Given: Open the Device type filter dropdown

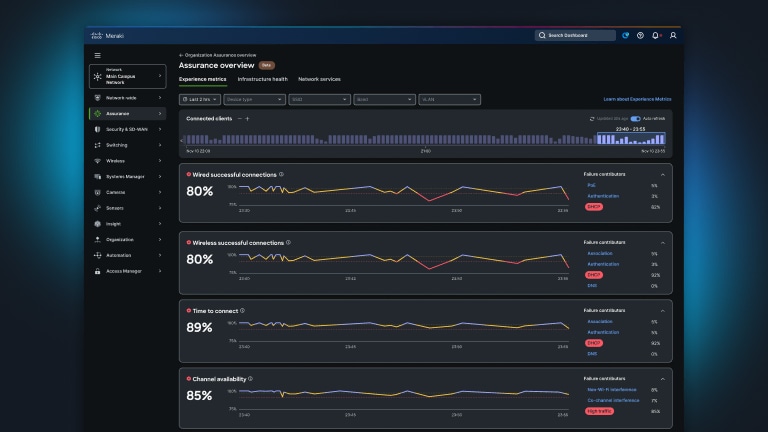Looking at the screenshot, I should click(x=254, y=99).
